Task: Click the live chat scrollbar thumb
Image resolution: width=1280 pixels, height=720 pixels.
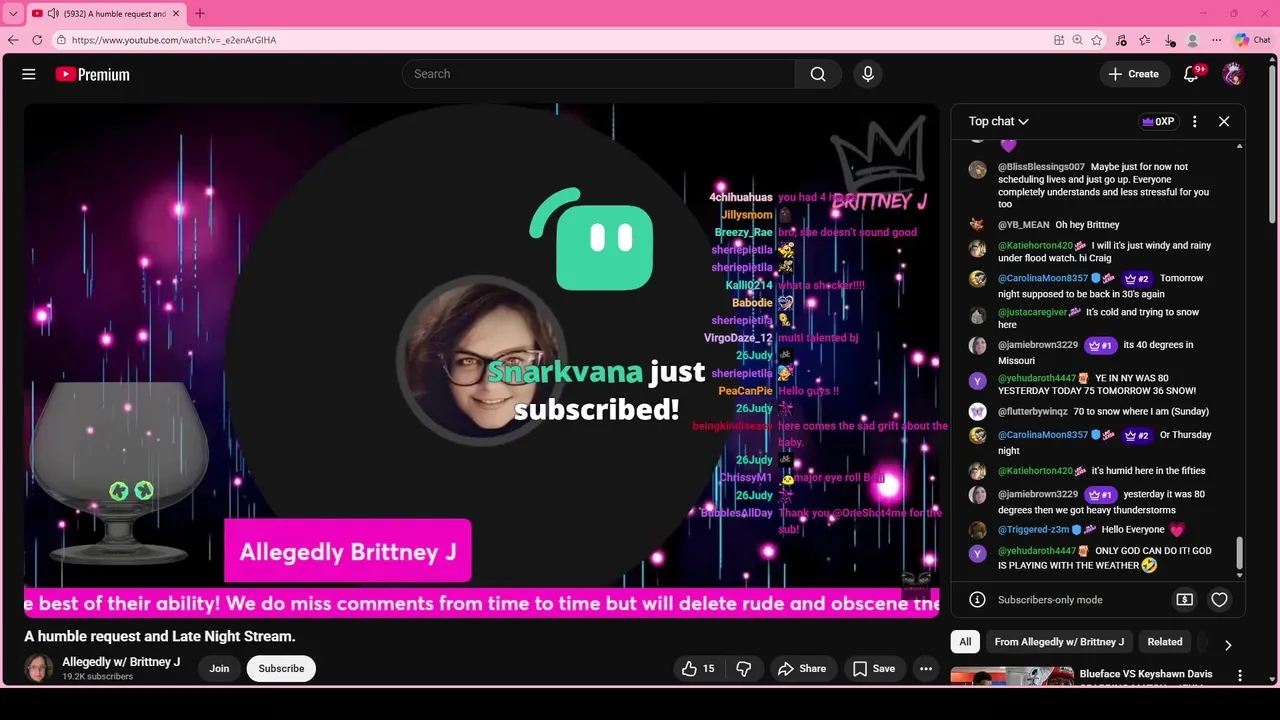Action: pyautogui.click(x=1239, y=553)
